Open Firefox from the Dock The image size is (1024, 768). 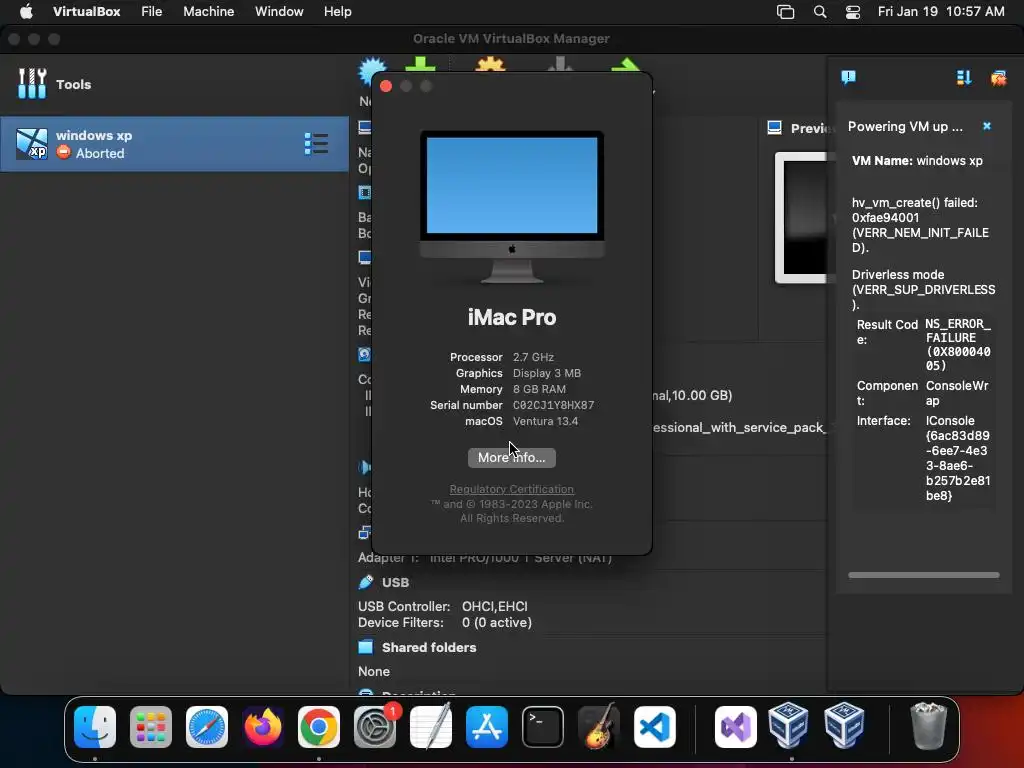click(x=263, y=727)
